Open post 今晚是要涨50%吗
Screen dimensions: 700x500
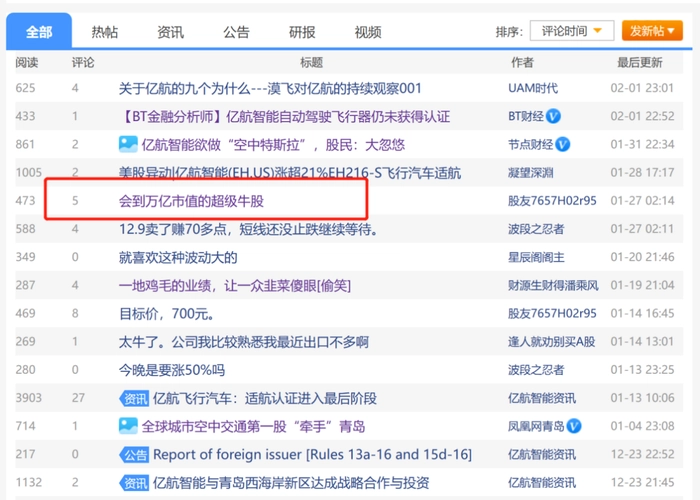click(172, 370)
